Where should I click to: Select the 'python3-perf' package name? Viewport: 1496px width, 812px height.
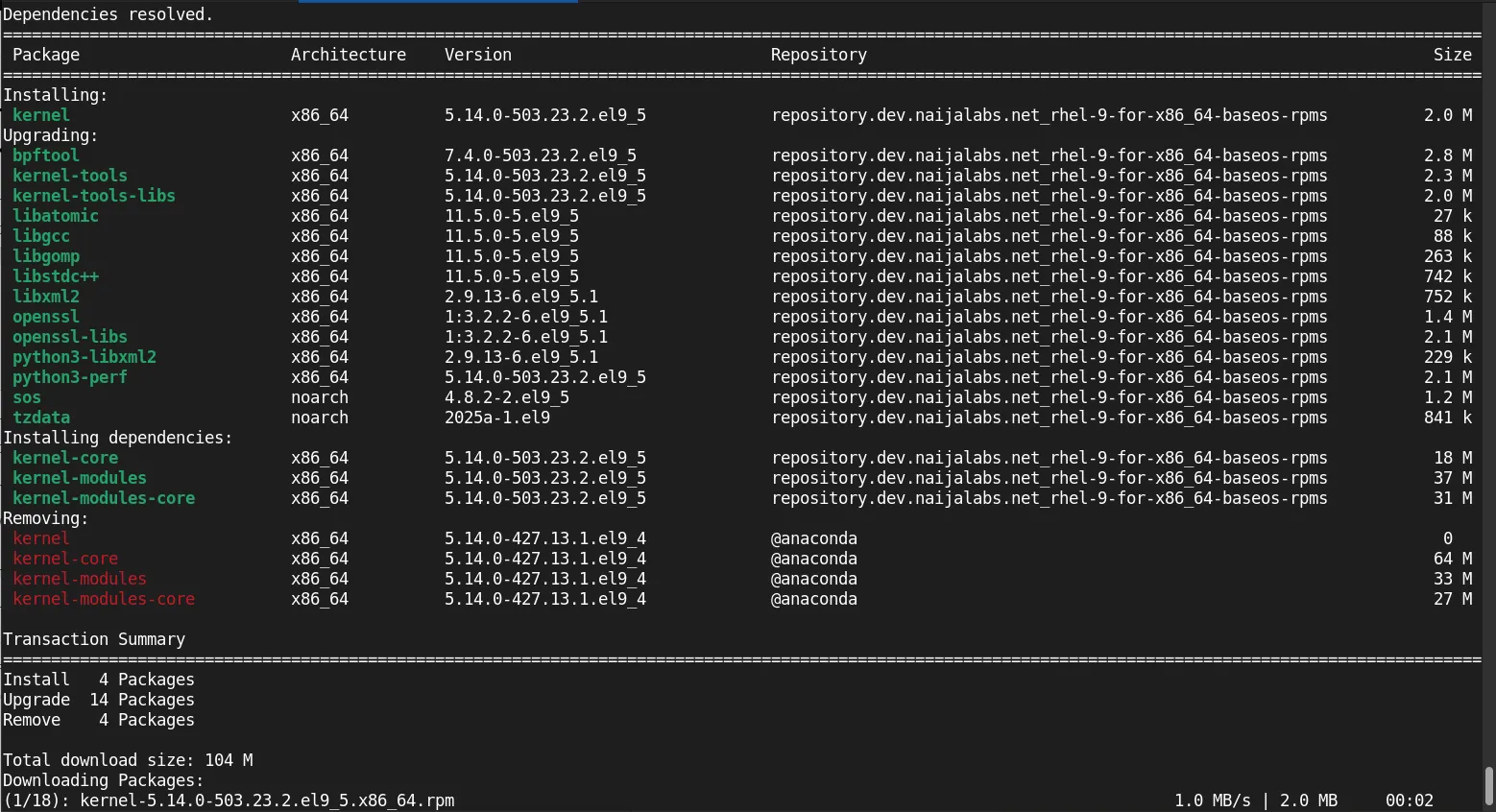click(x=70, y=377)
